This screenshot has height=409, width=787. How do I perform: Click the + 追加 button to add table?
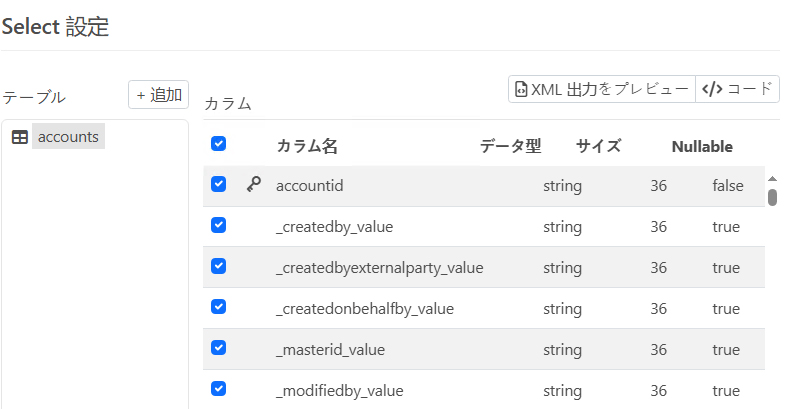(158, 95)
